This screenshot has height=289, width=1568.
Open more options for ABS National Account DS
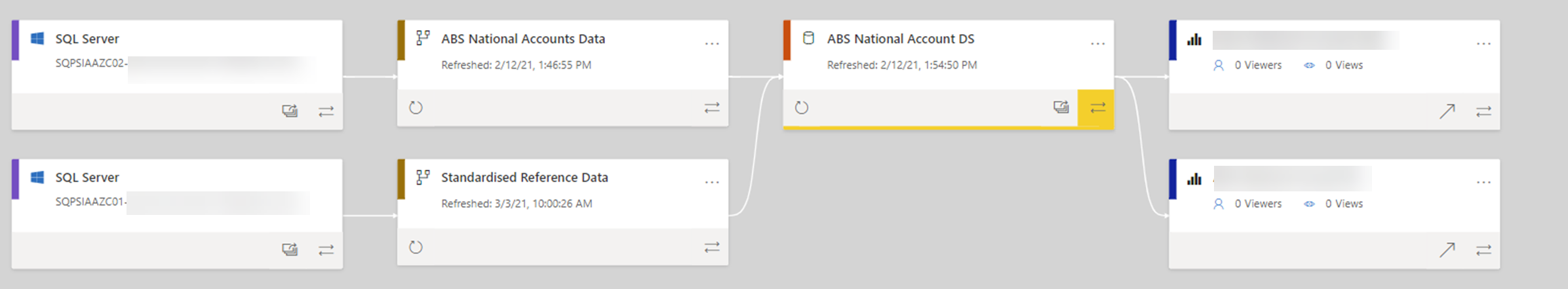(x=1097, y=44)
